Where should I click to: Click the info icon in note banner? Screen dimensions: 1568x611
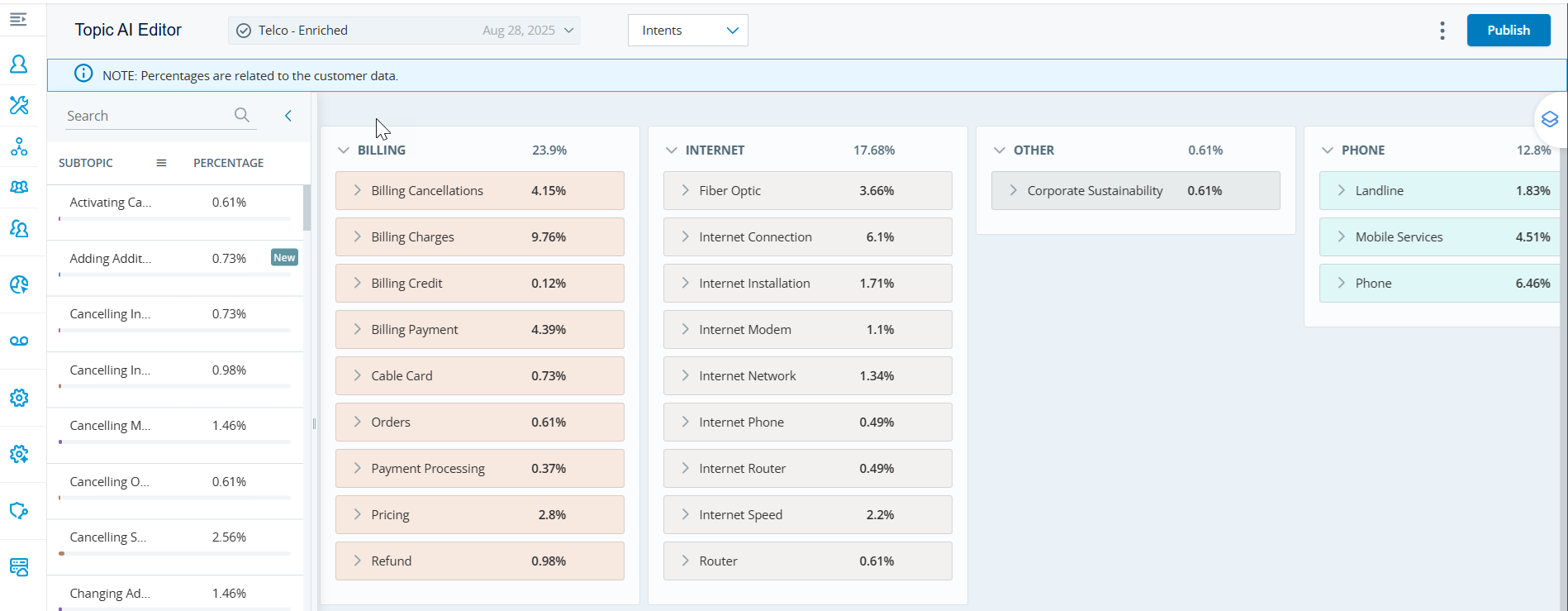[x=83, y=74]
